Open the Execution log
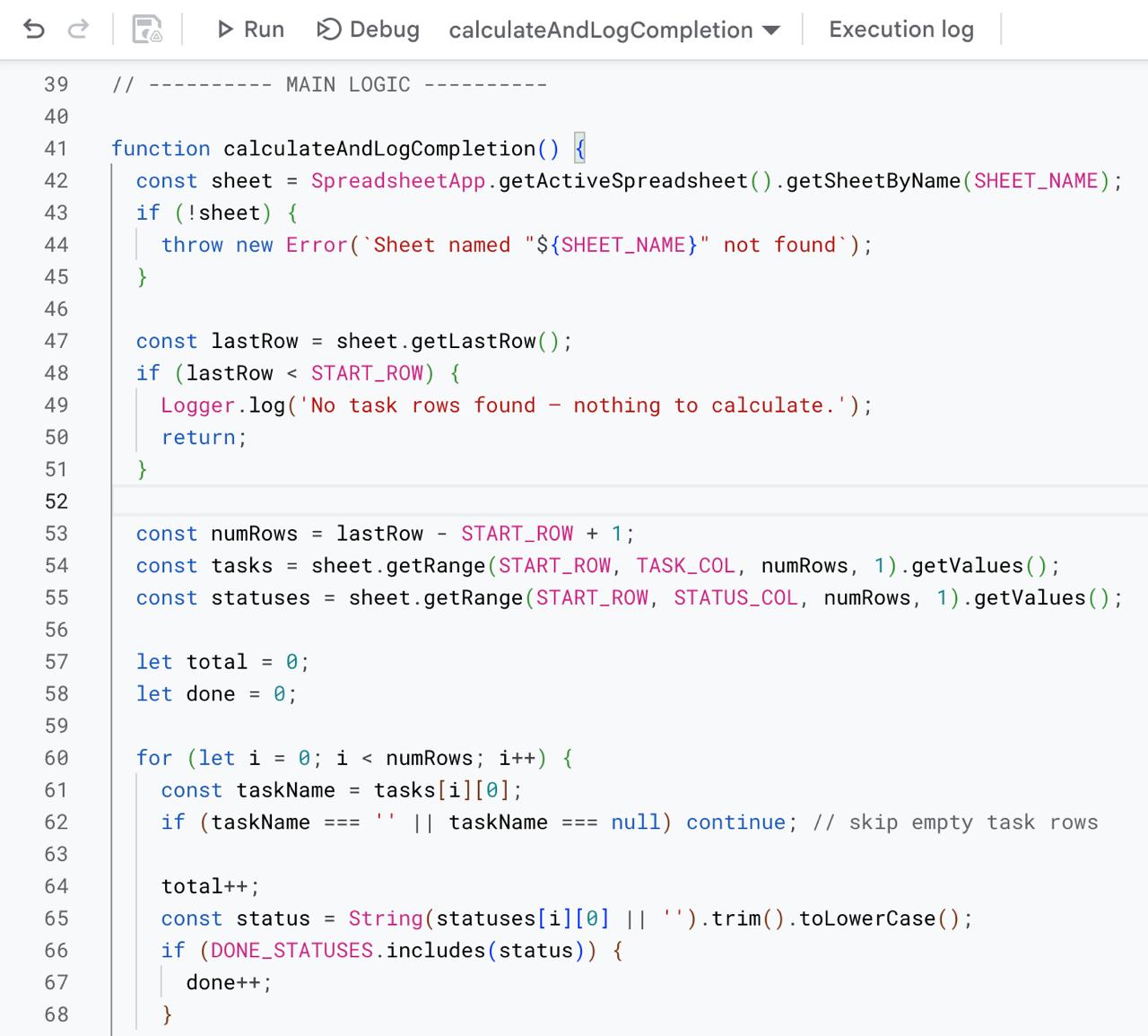1148x1036 pixels. [x=901, y=30]
